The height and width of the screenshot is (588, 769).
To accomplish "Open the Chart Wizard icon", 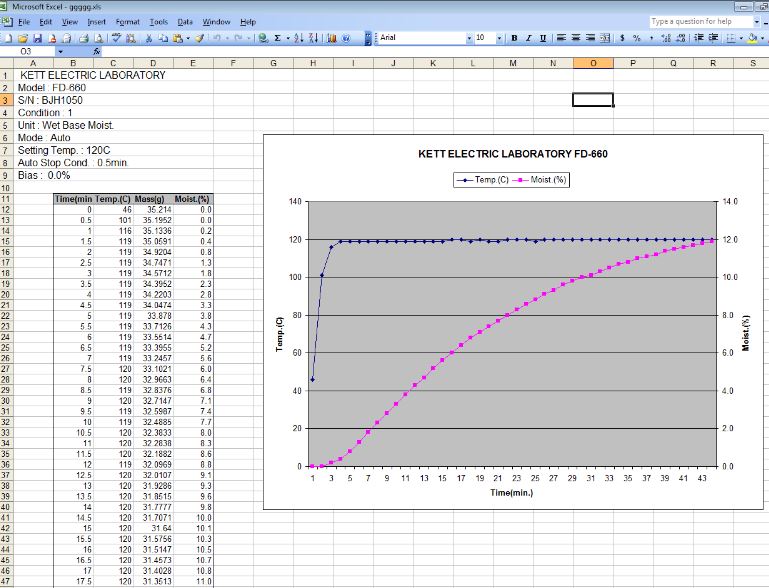I will pos(331,37).
